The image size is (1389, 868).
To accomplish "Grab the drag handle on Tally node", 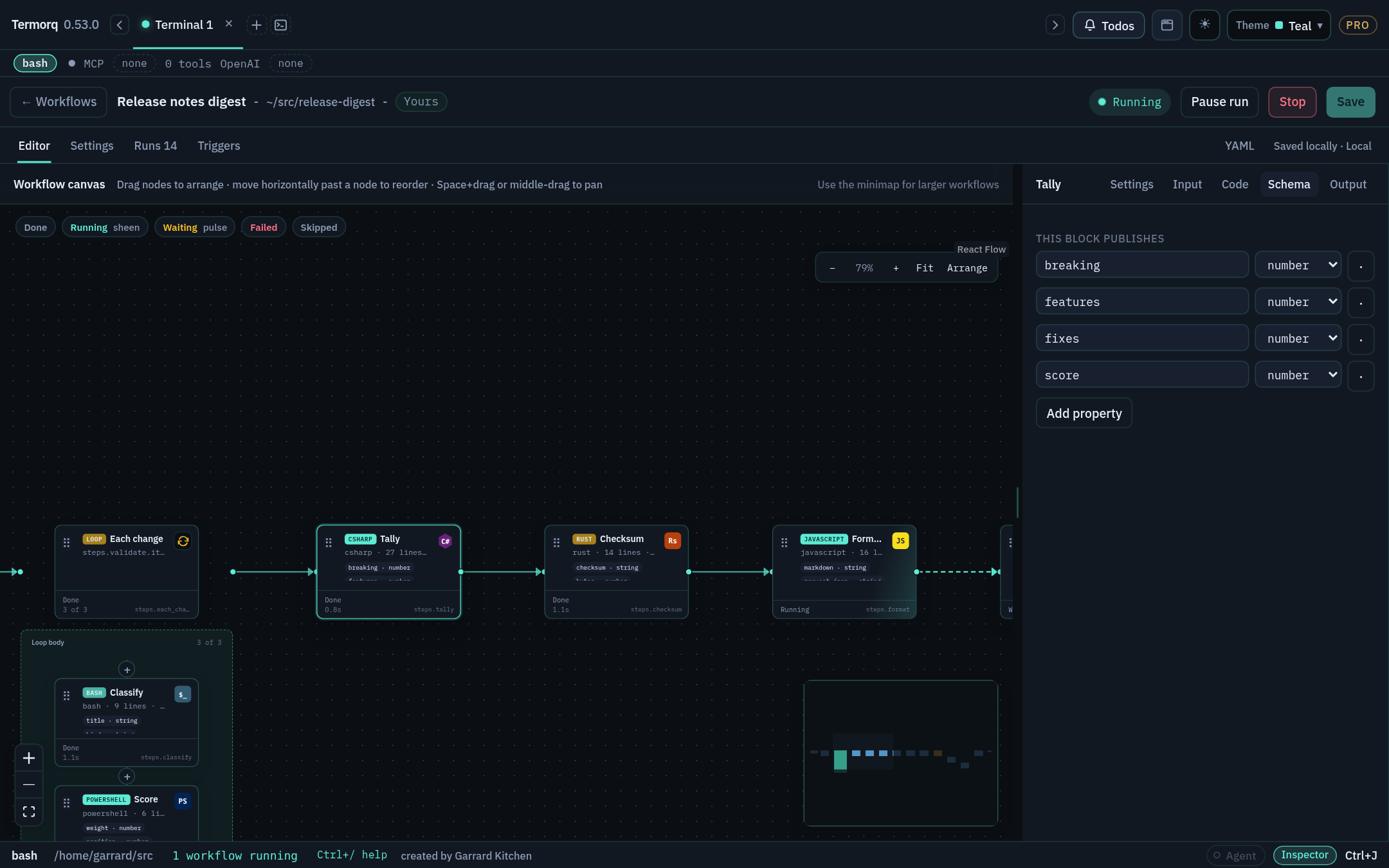I will pos(329,543).
